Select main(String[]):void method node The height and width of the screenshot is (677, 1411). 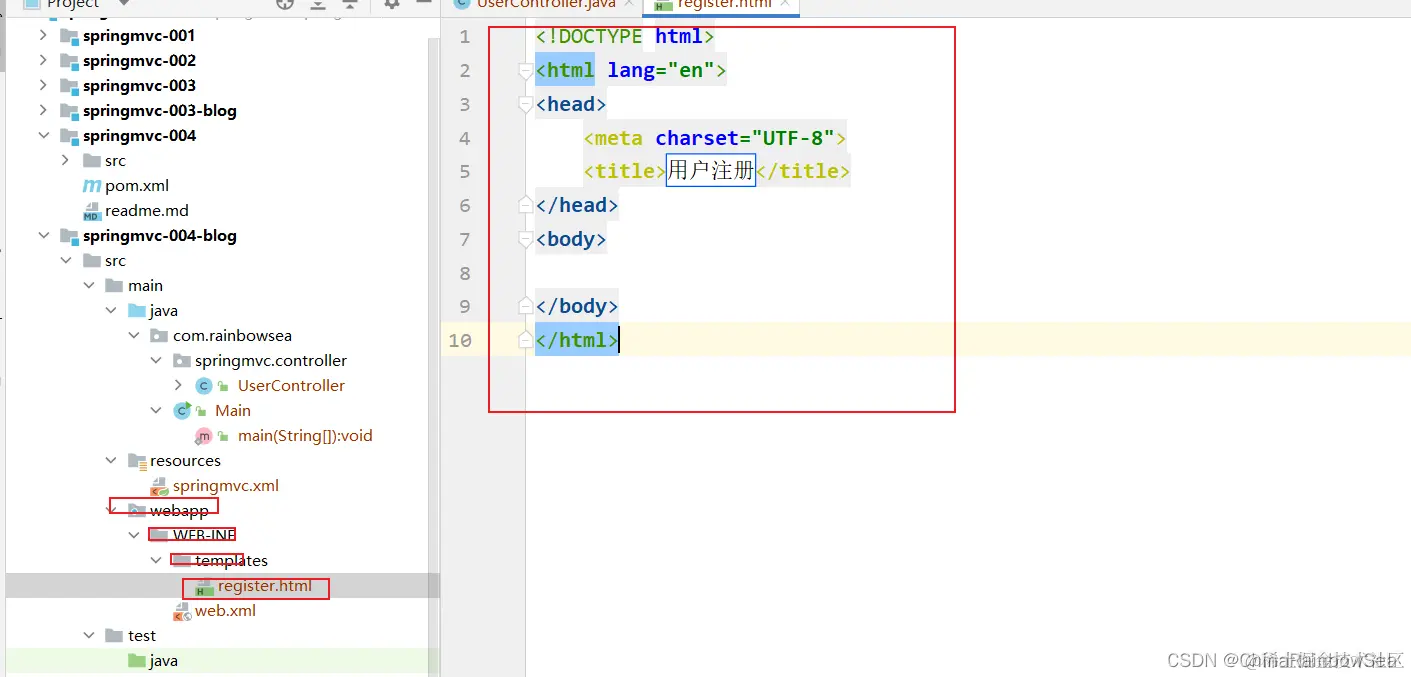click(305, 435)
